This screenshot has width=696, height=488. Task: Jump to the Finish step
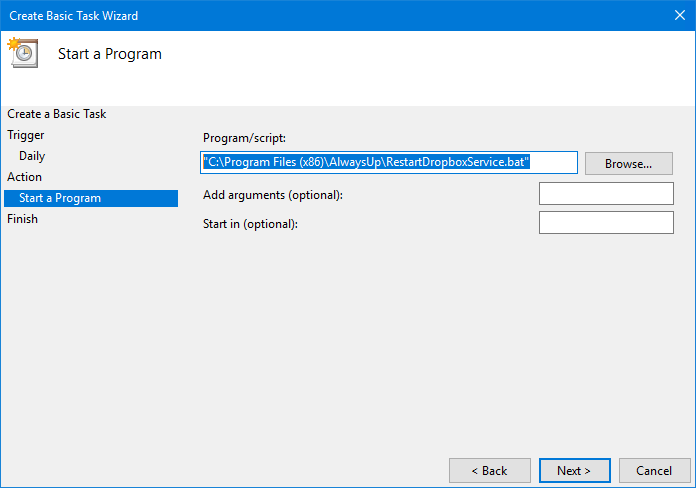point(23,219)
